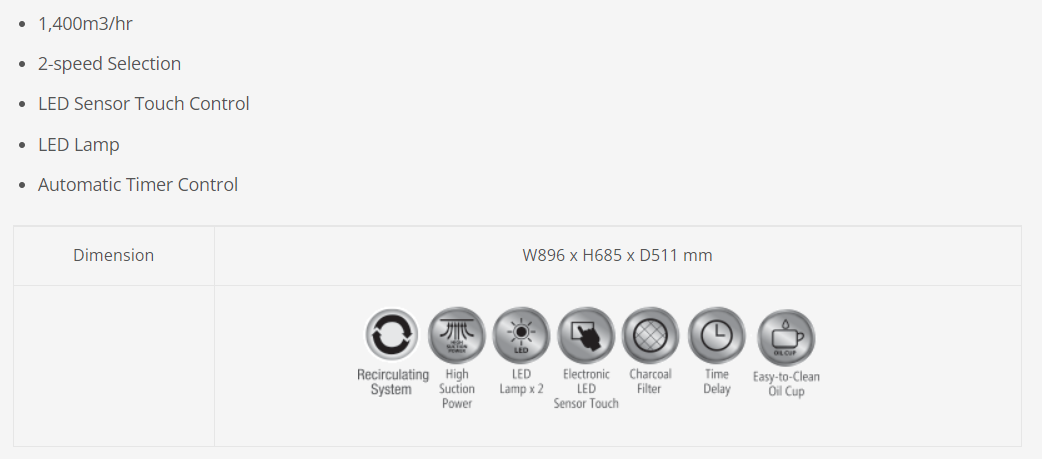
Task: Click the High Suction Power icon
Action: [x=457, y=335]
